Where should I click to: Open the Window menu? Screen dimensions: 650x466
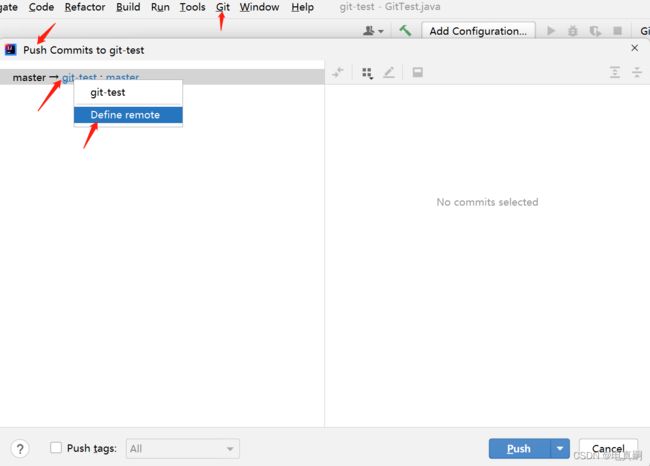[x=259, y=7]
